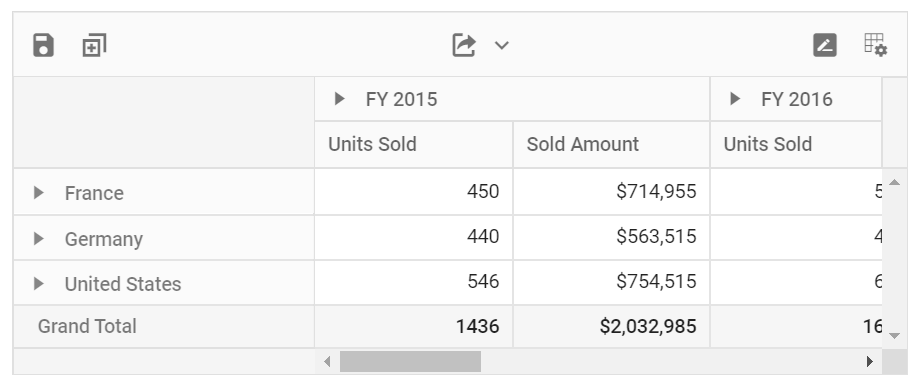
Task: Click the vertical scrollbar up arrow
Action: (x=894, y=182)
